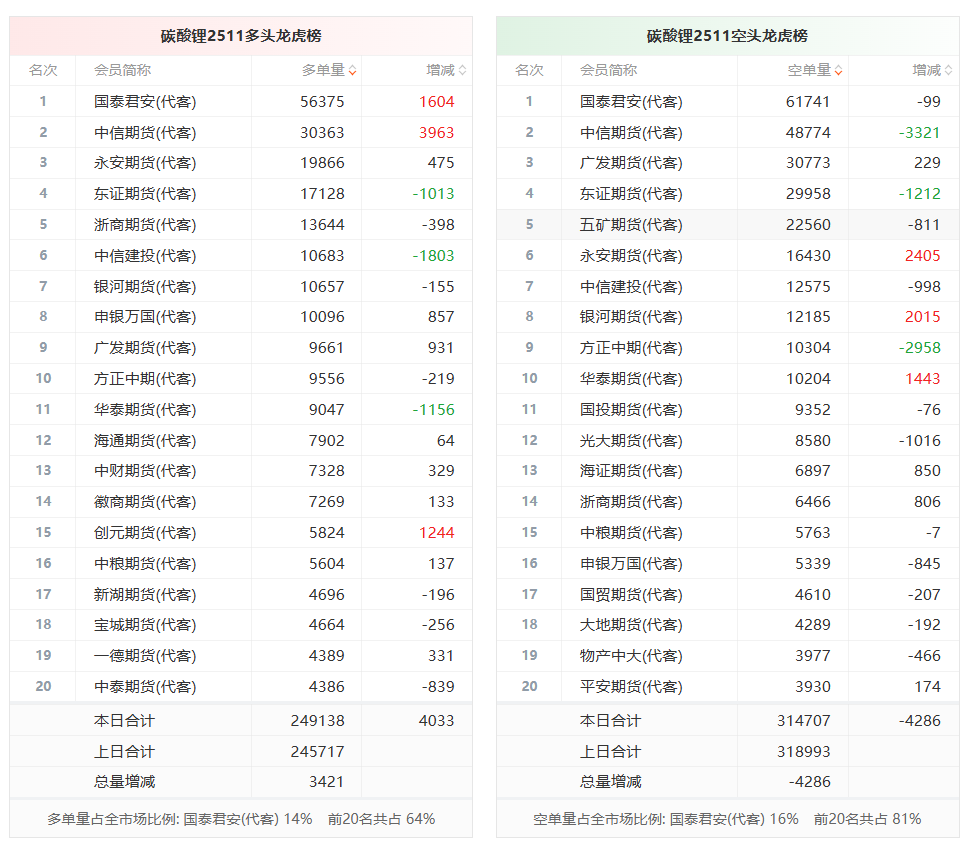Image resolution: width=972 pixels, height=846 pixels.
Task: Click 华泰期货(代客) short change 1443
Action: pos(923,379)
